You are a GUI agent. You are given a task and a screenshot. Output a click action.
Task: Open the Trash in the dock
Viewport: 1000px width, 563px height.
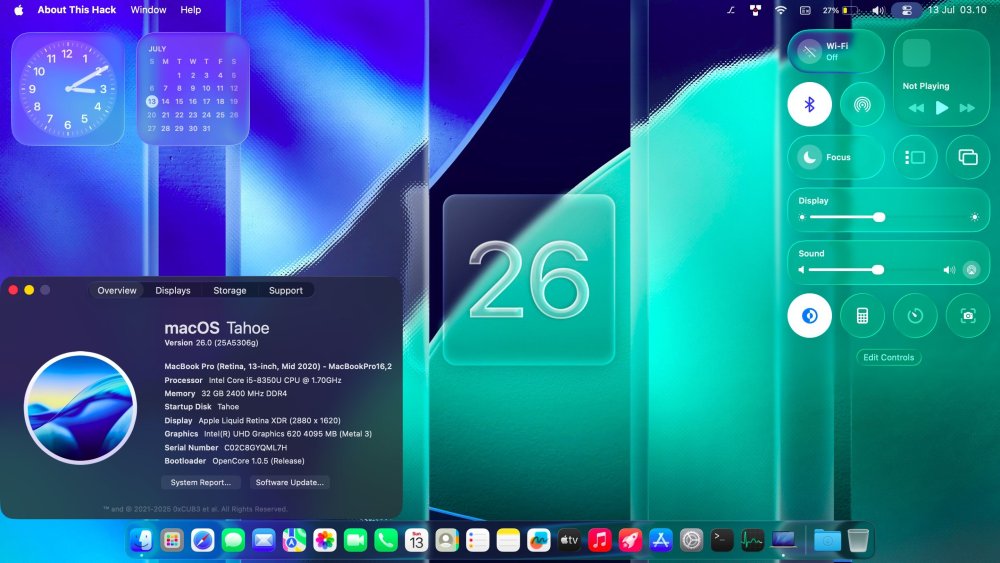click(858, 541)
